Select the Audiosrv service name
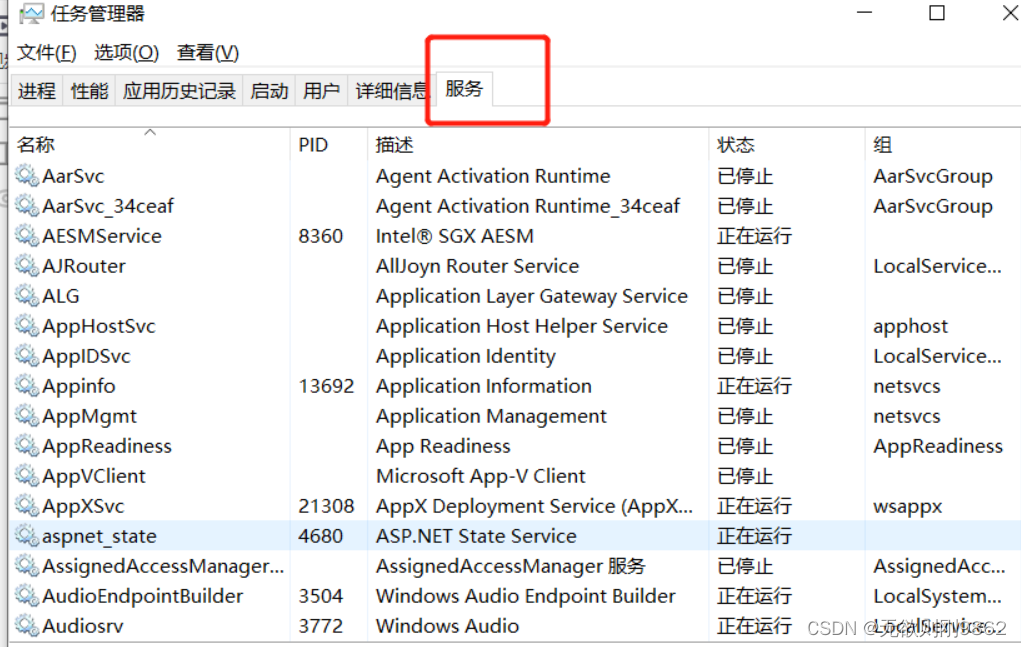Viewport: 1021px width, 647px height. [83, 626]
